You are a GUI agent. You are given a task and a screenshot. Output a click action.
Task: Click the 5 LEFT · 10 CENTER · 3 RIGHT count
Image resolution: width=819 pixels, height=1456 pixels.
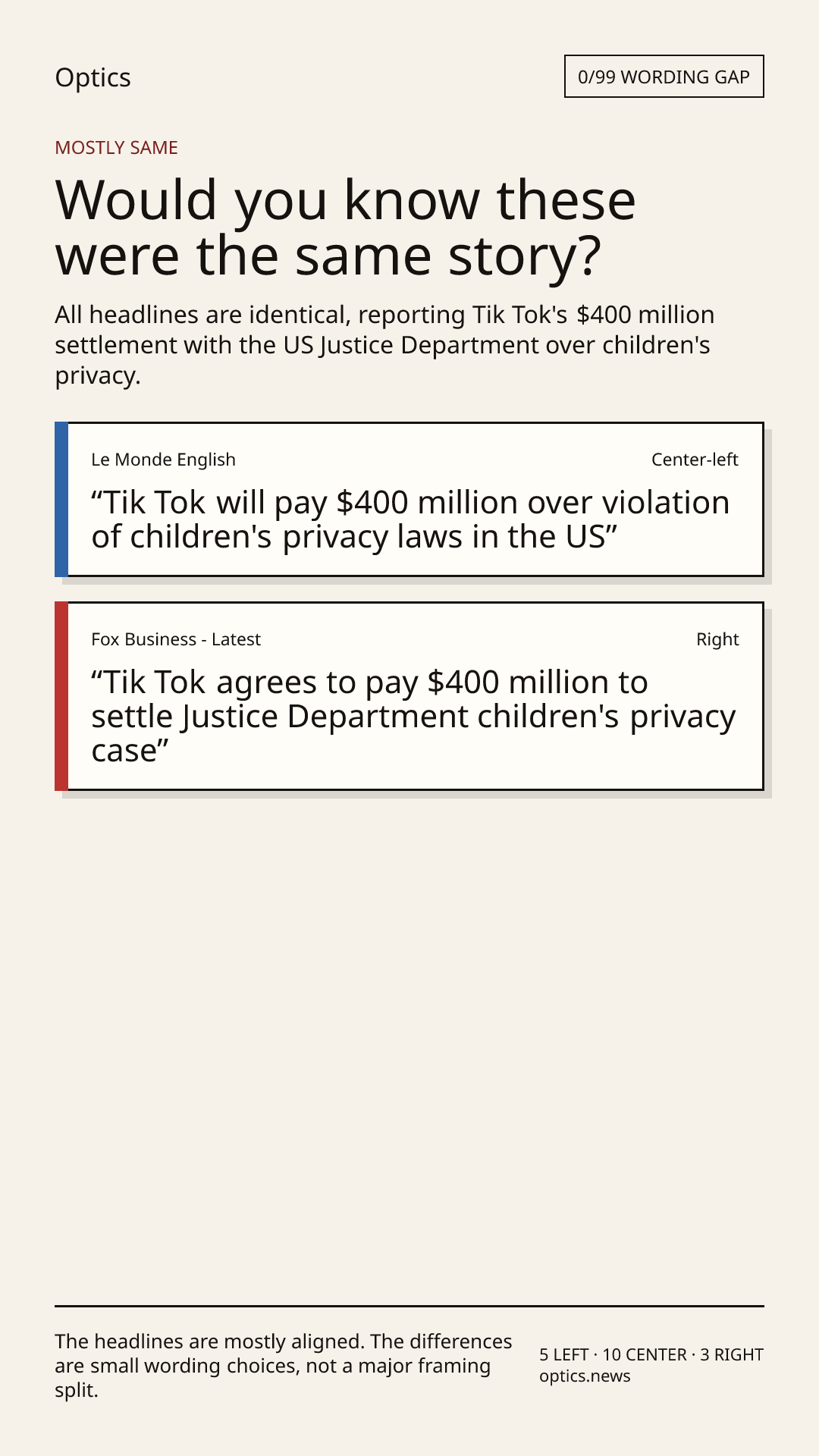651,1354
